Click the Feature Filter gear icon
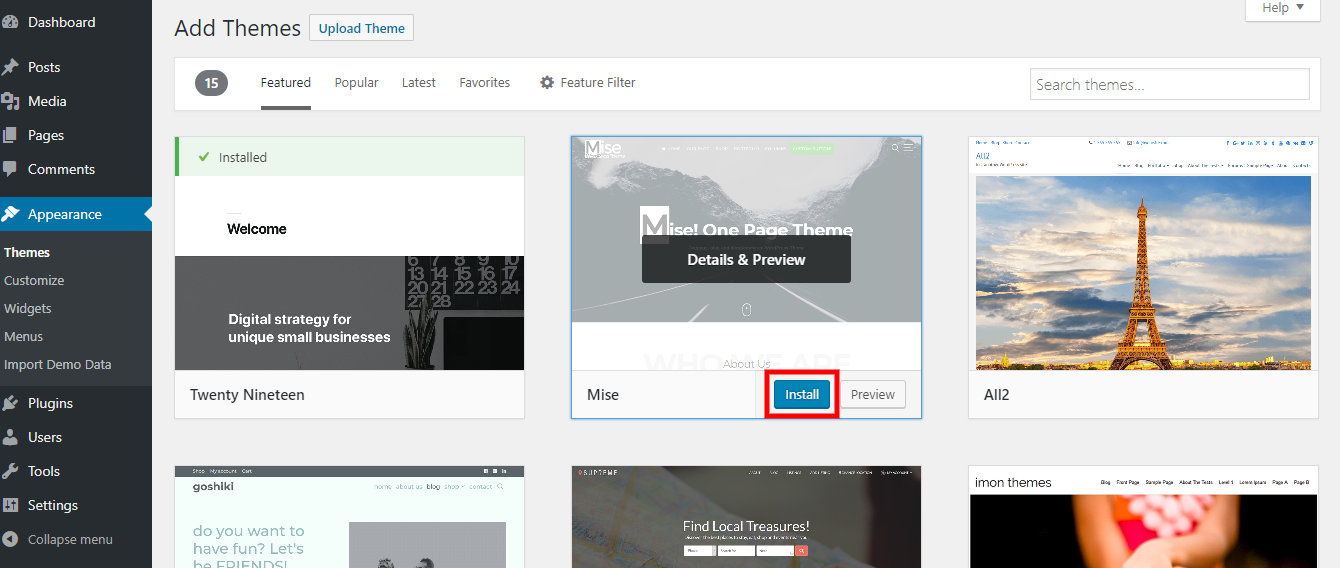This screenshot has width=1340, height=568. (547, 83)
